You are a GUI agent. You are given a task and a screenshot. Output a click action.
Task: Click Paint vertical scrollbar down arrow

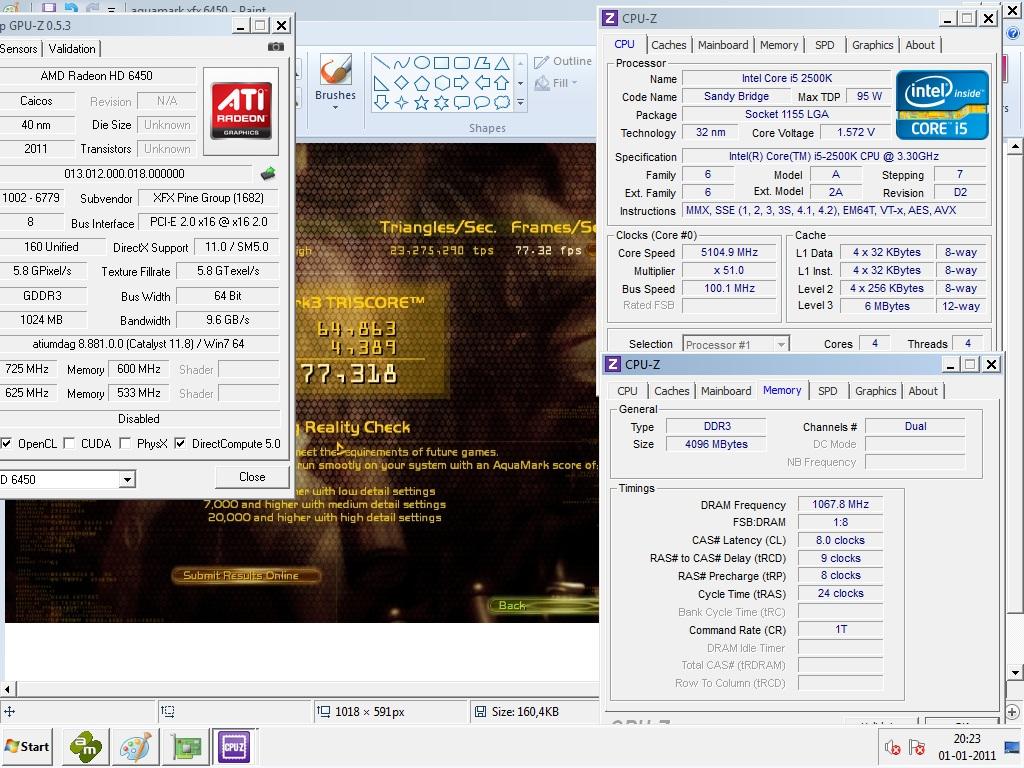[x=1014, y=673]
